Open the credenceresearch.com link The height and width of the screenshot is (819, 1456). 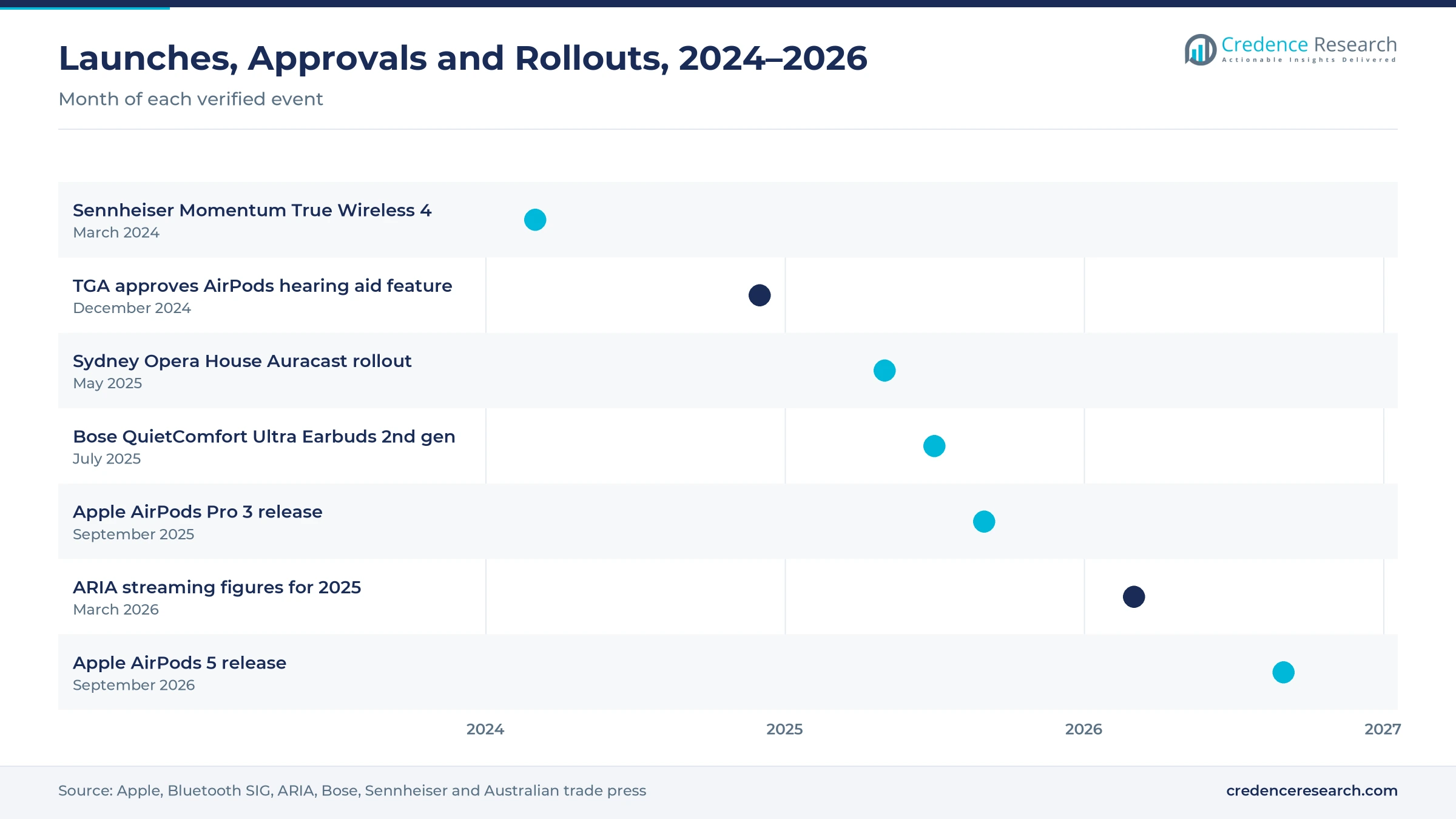coord(1312,790)
